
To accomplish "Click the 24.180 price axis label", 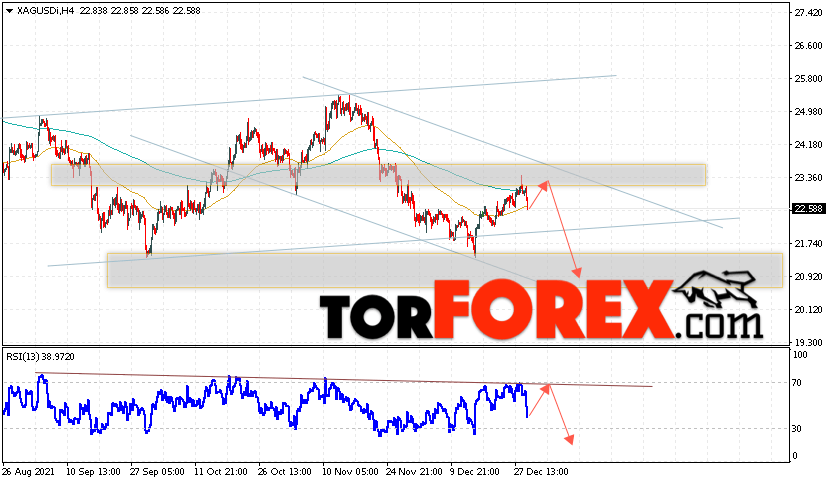I will pyautogui.click(x=808, y=145).
